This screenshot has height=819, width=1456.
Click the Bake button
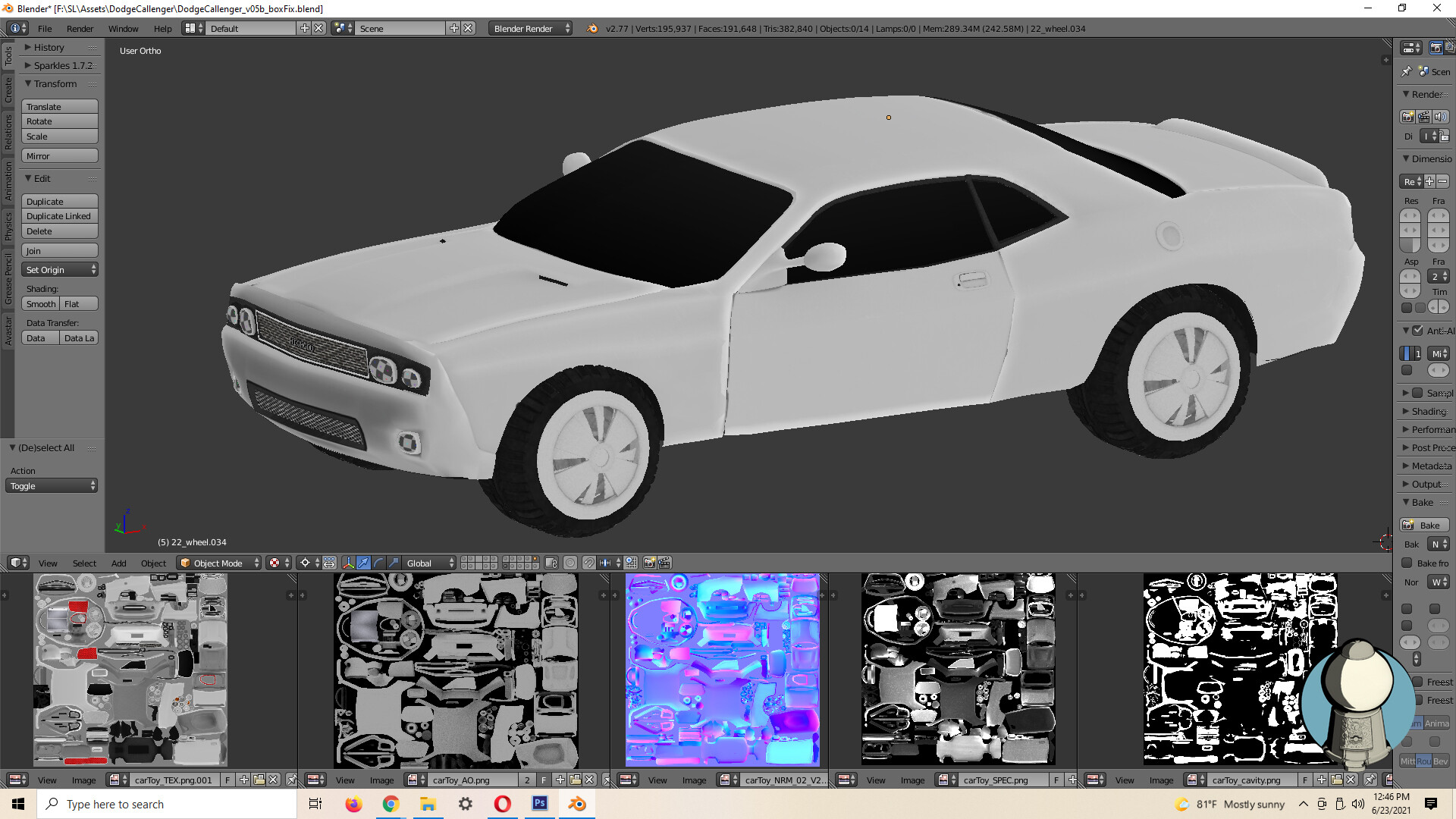click(x=1424, y=525)
